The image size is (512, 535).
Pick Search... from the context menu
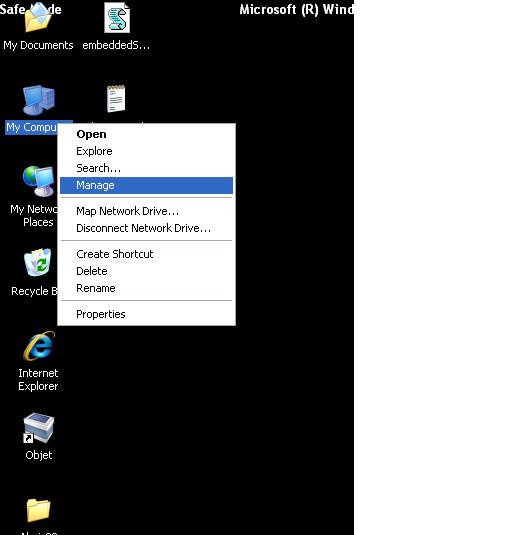pos(146,168)
